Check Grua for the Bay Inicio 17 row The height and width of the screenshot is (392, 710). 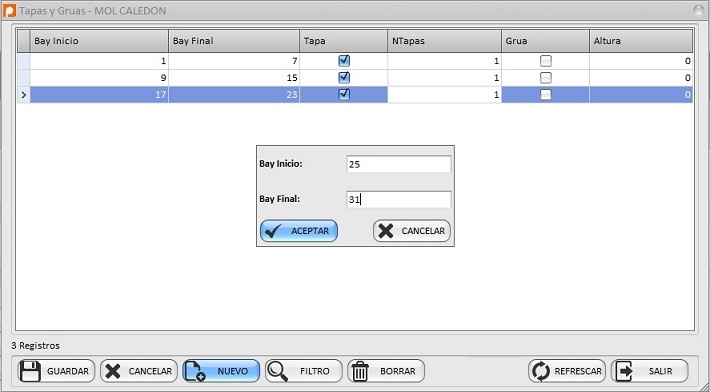click(x=546, y=94)
